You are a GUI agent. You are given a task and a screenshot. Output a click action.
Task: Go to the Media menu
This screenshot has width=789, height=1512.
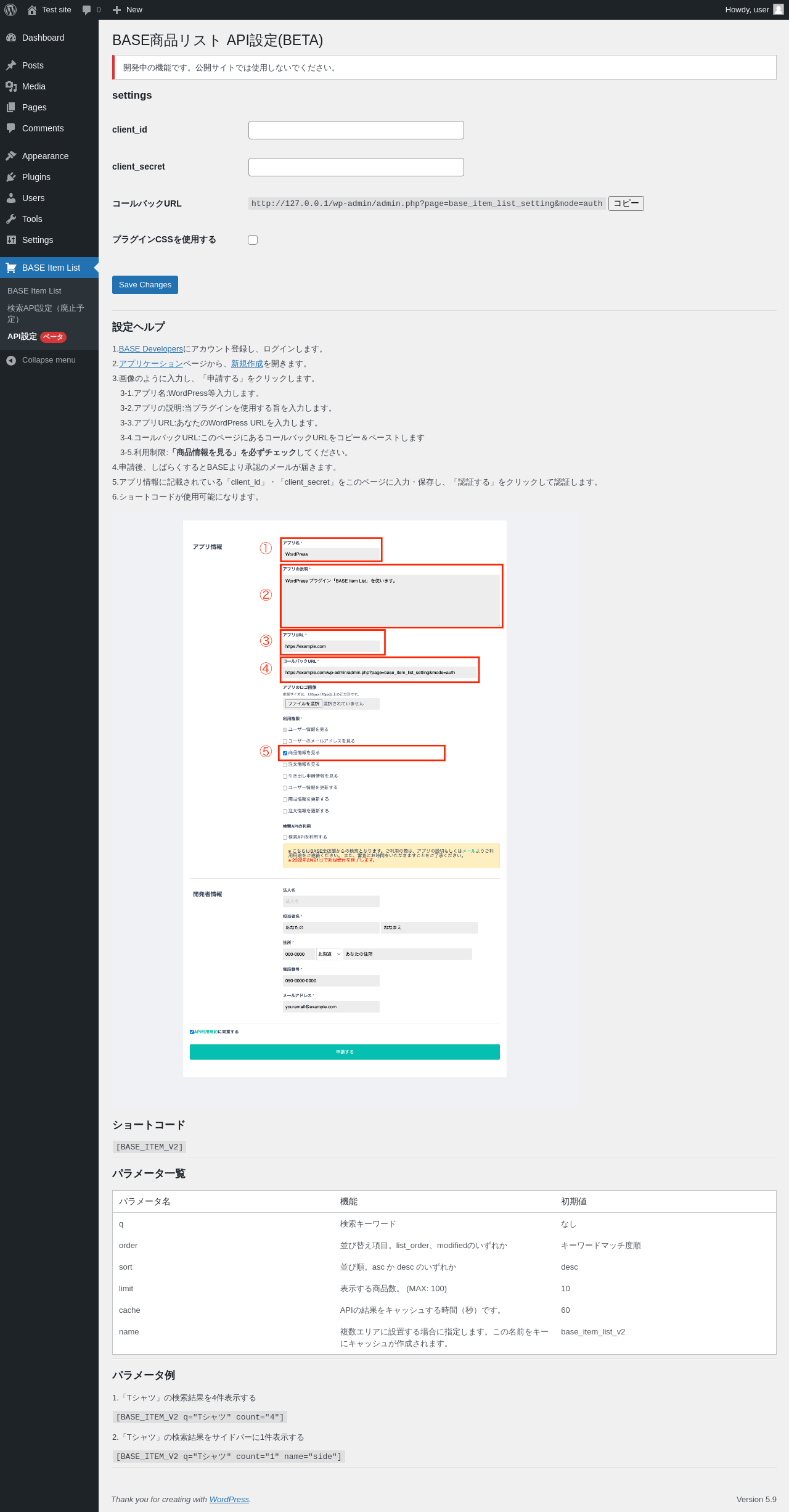point(49,86)
